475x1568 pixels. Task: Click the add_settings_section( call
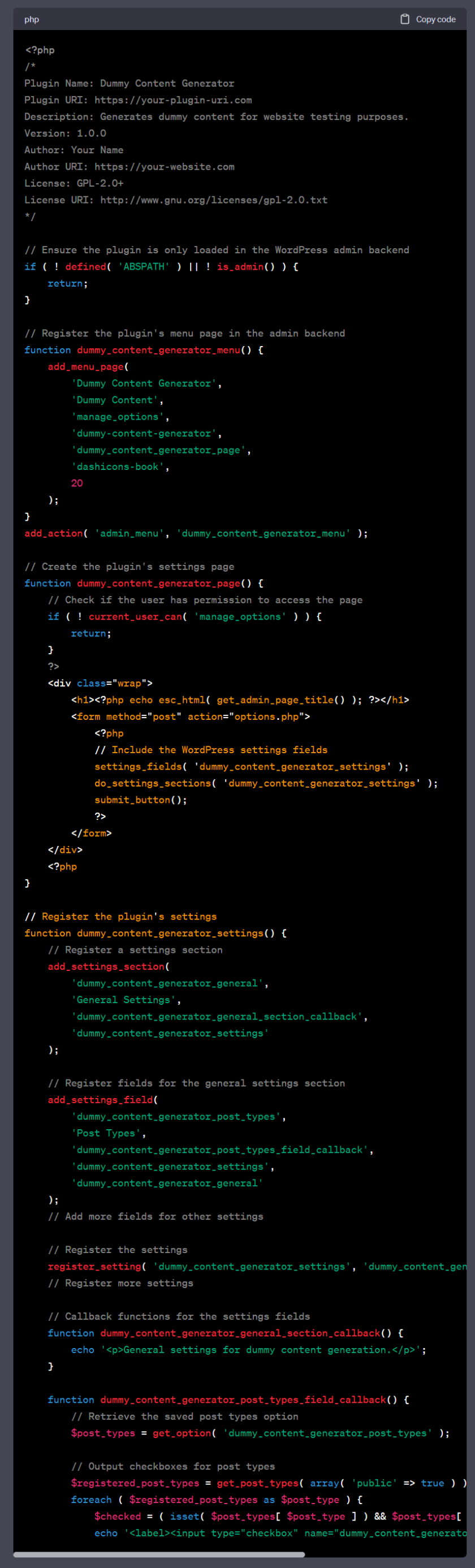(x=109, y=966)
